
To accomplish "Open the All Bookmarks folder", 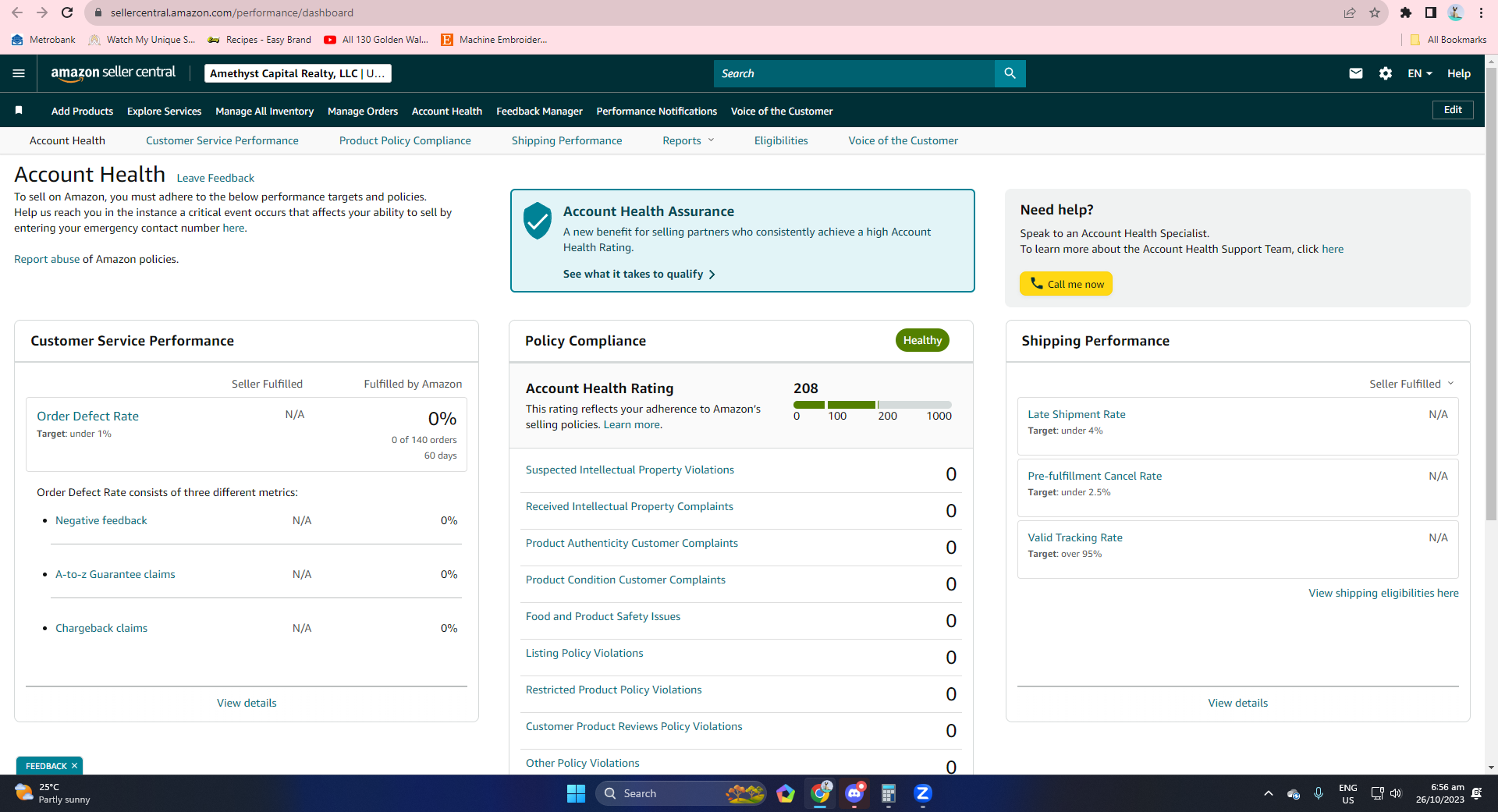I will point(1448,40).
